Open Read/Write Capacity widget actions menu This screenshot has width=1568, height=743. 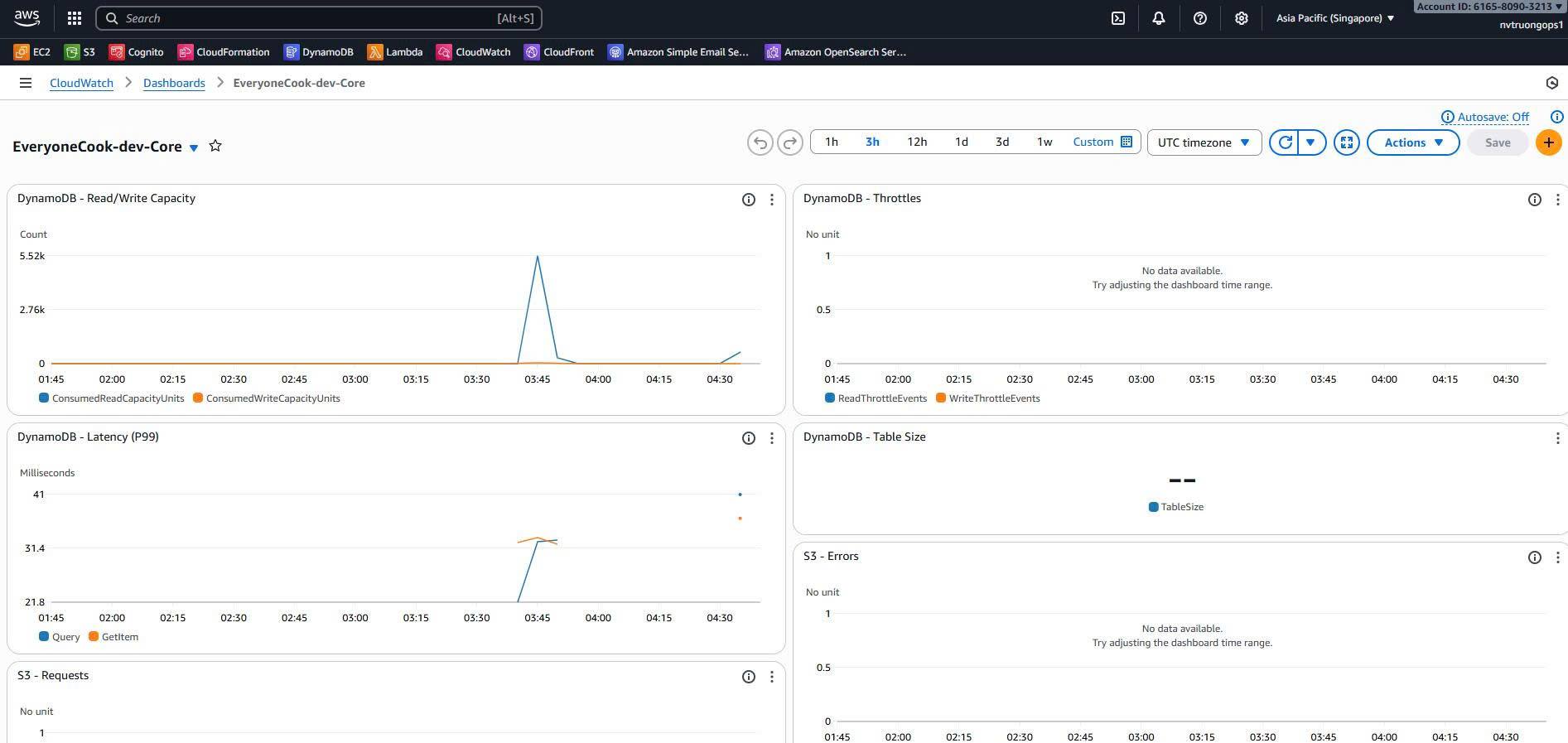(x=772, y=200)
